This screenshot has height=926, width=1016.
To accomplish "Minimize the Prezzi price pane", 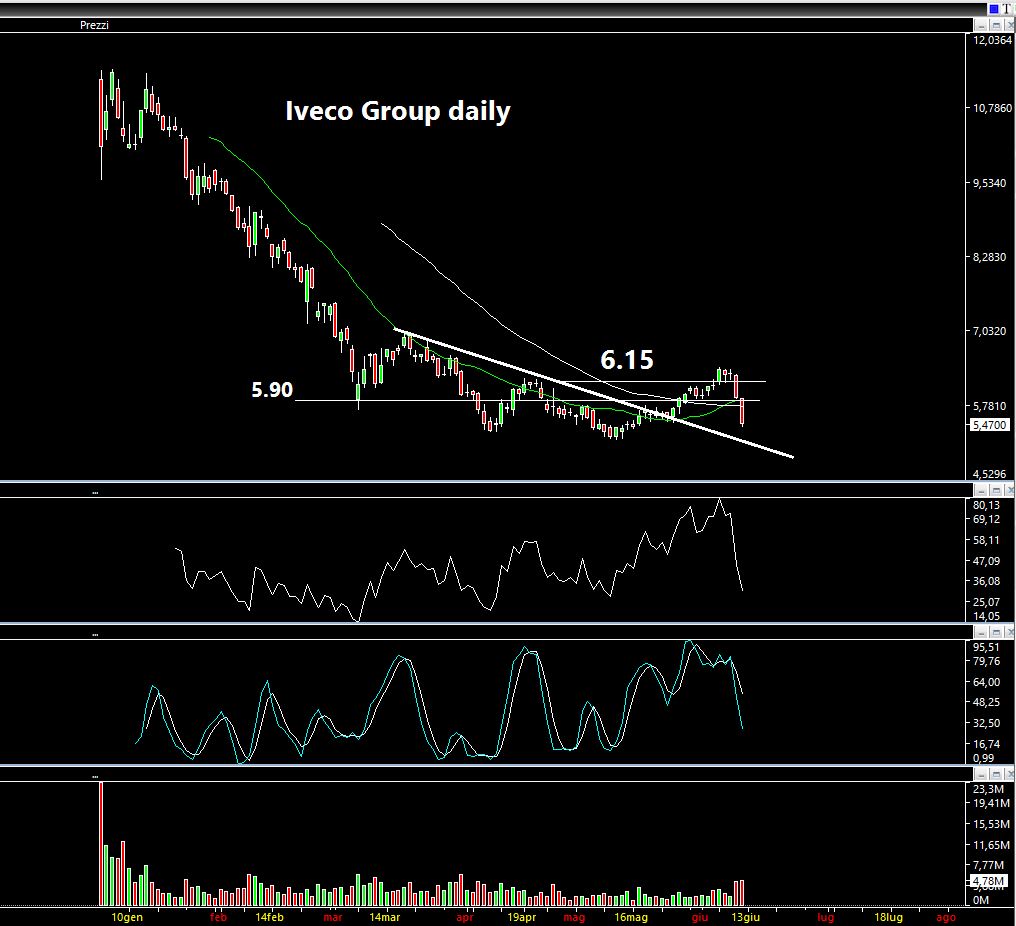I will pos(981,25).
